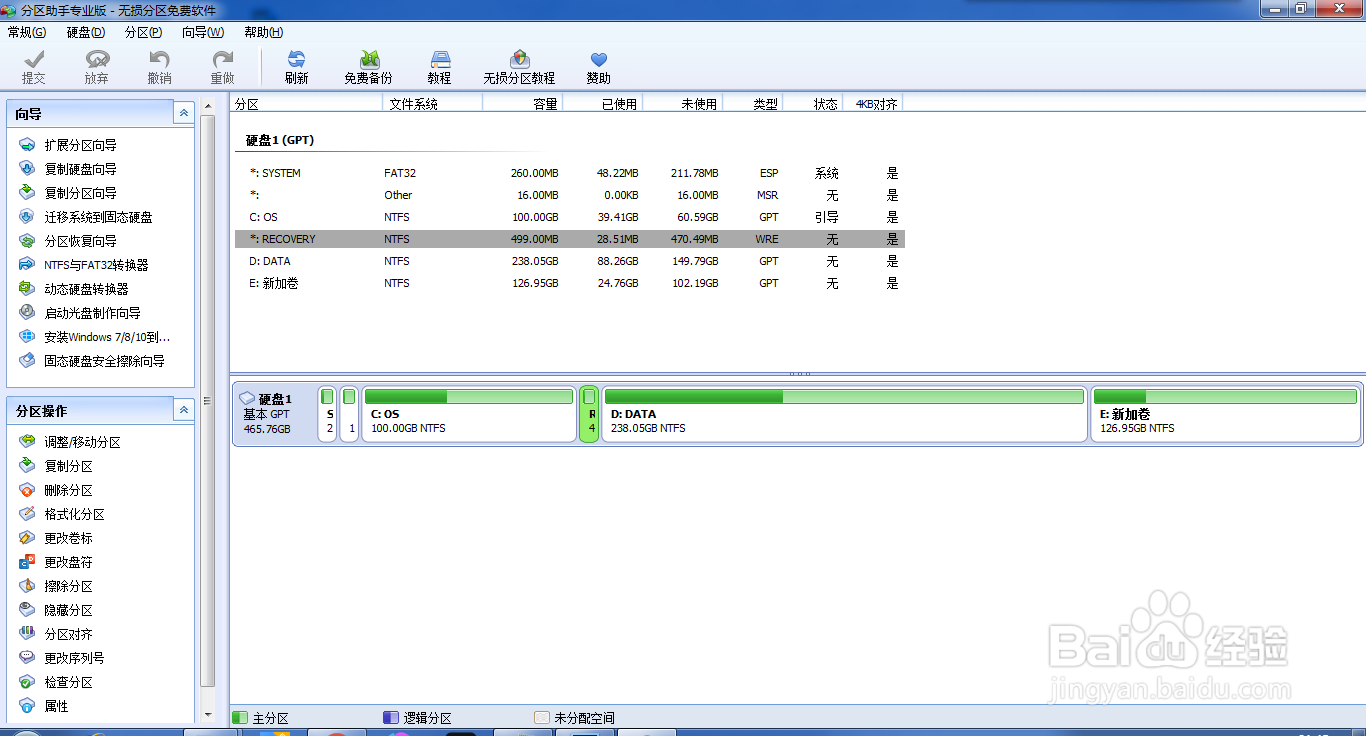Collapse the 分区操作 panel
1366x736 pixels.
184,410
